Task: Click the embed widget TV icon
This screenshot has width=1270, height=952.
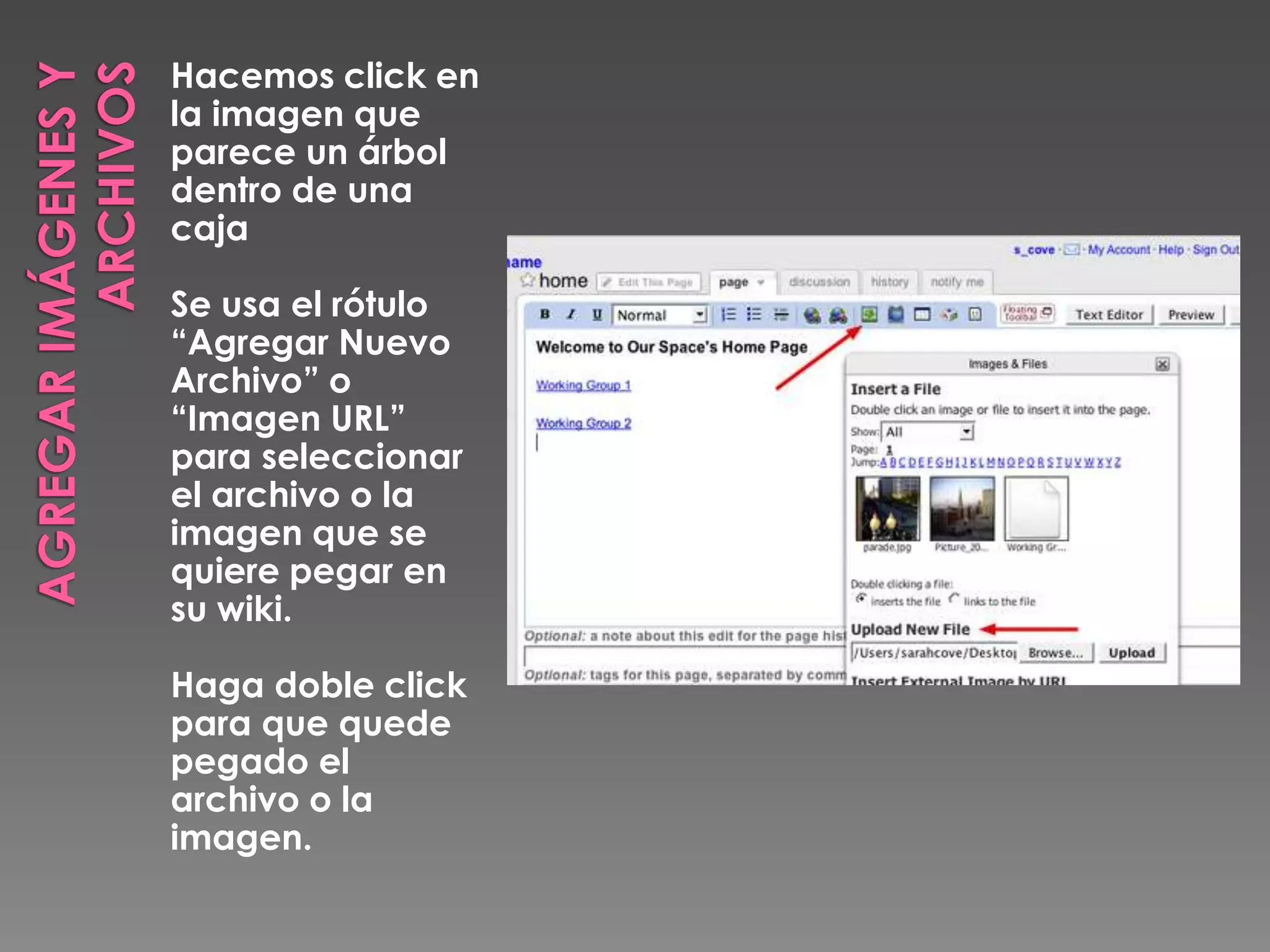Action: [x=895, y=314]
